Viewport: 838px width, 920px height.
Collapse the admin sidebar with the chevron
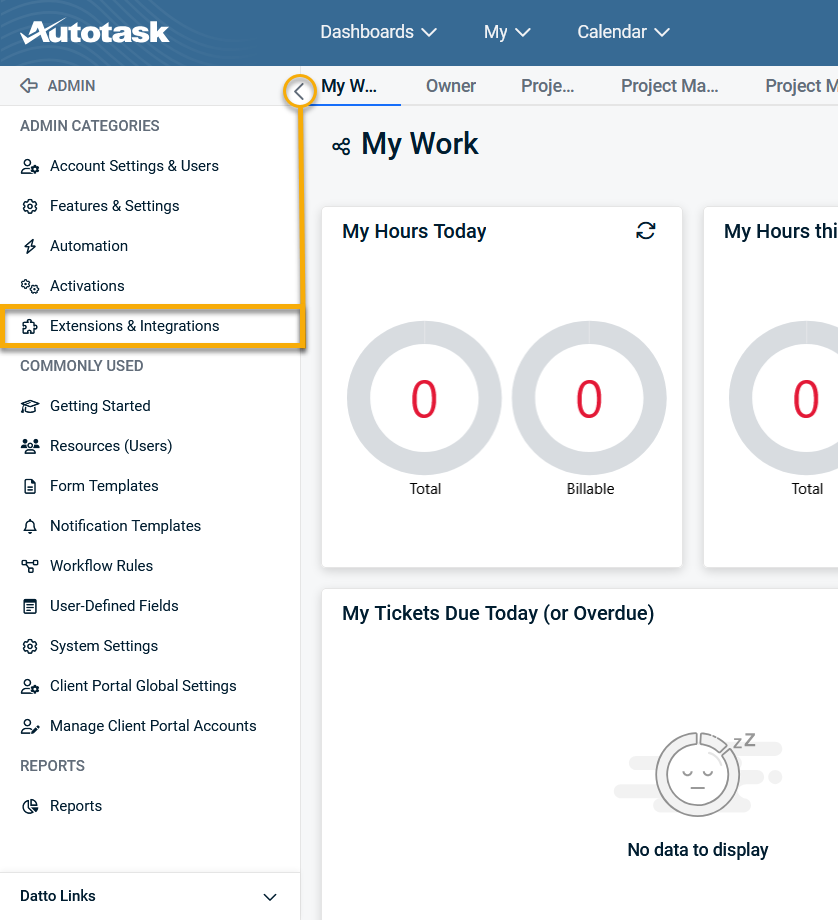[299, 92]
